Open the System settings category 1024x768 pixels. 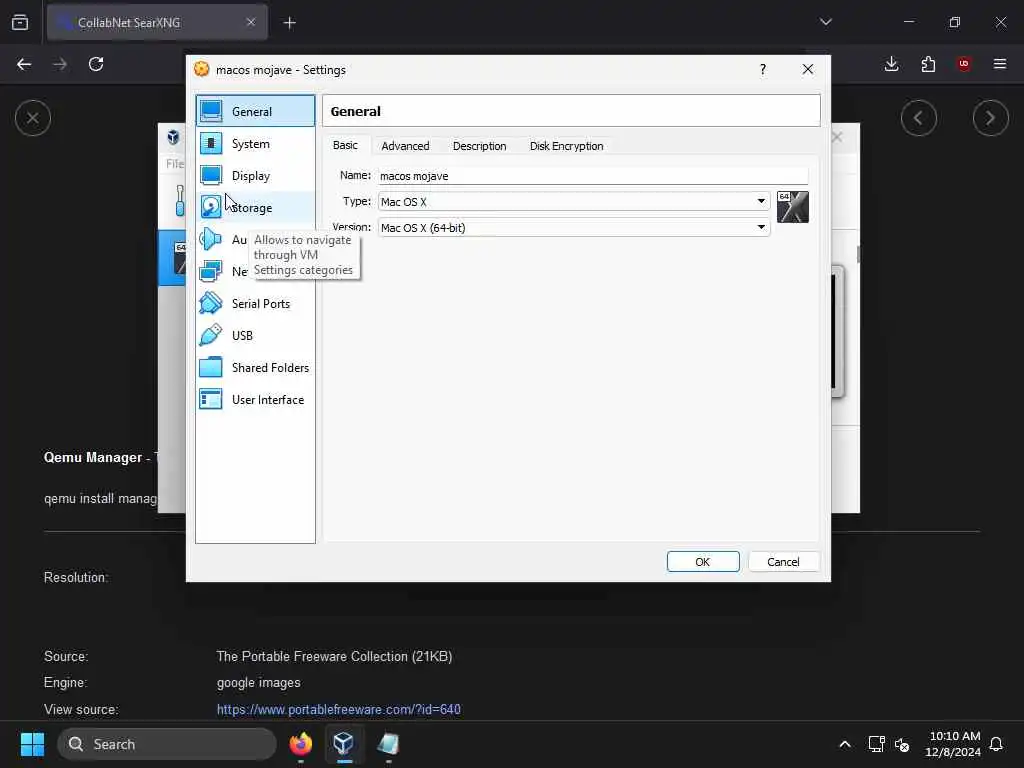[255, 144]
